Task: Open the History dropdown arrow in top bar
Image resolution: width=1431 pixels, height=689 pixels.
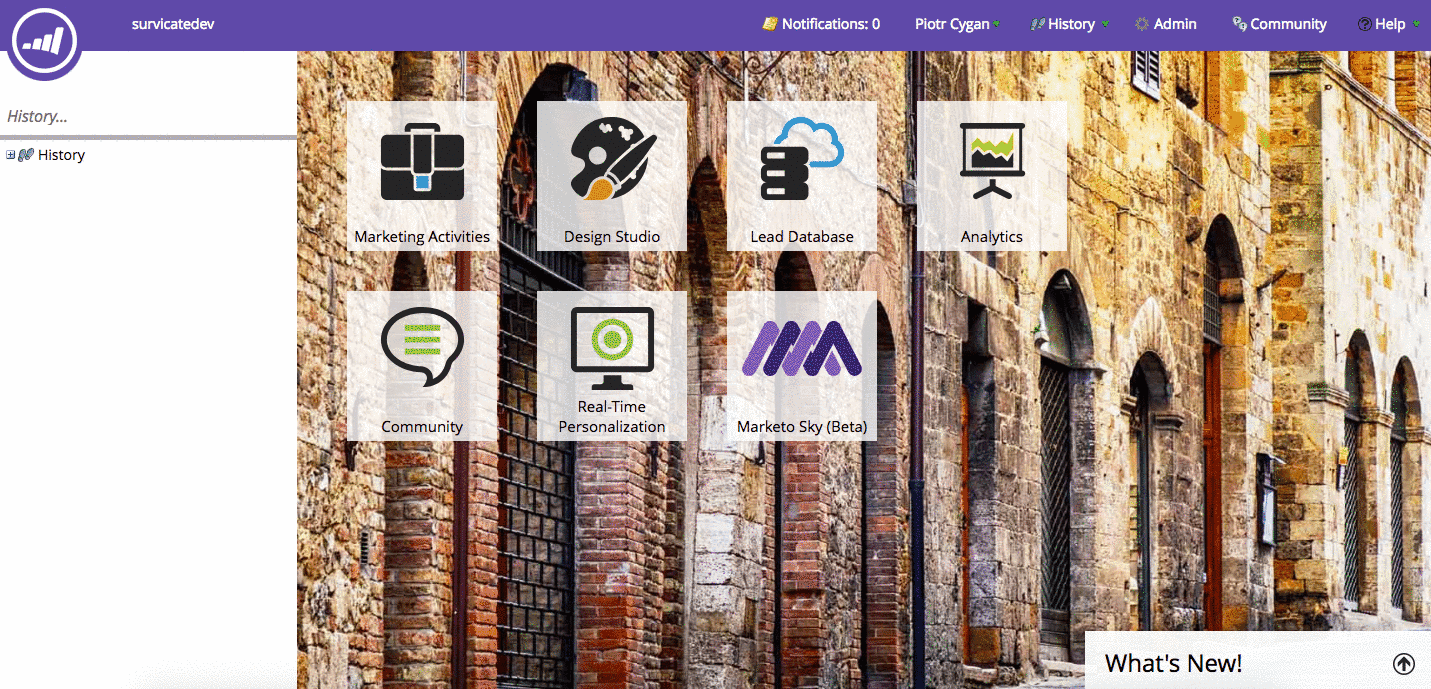Action: click(1105, 25)
